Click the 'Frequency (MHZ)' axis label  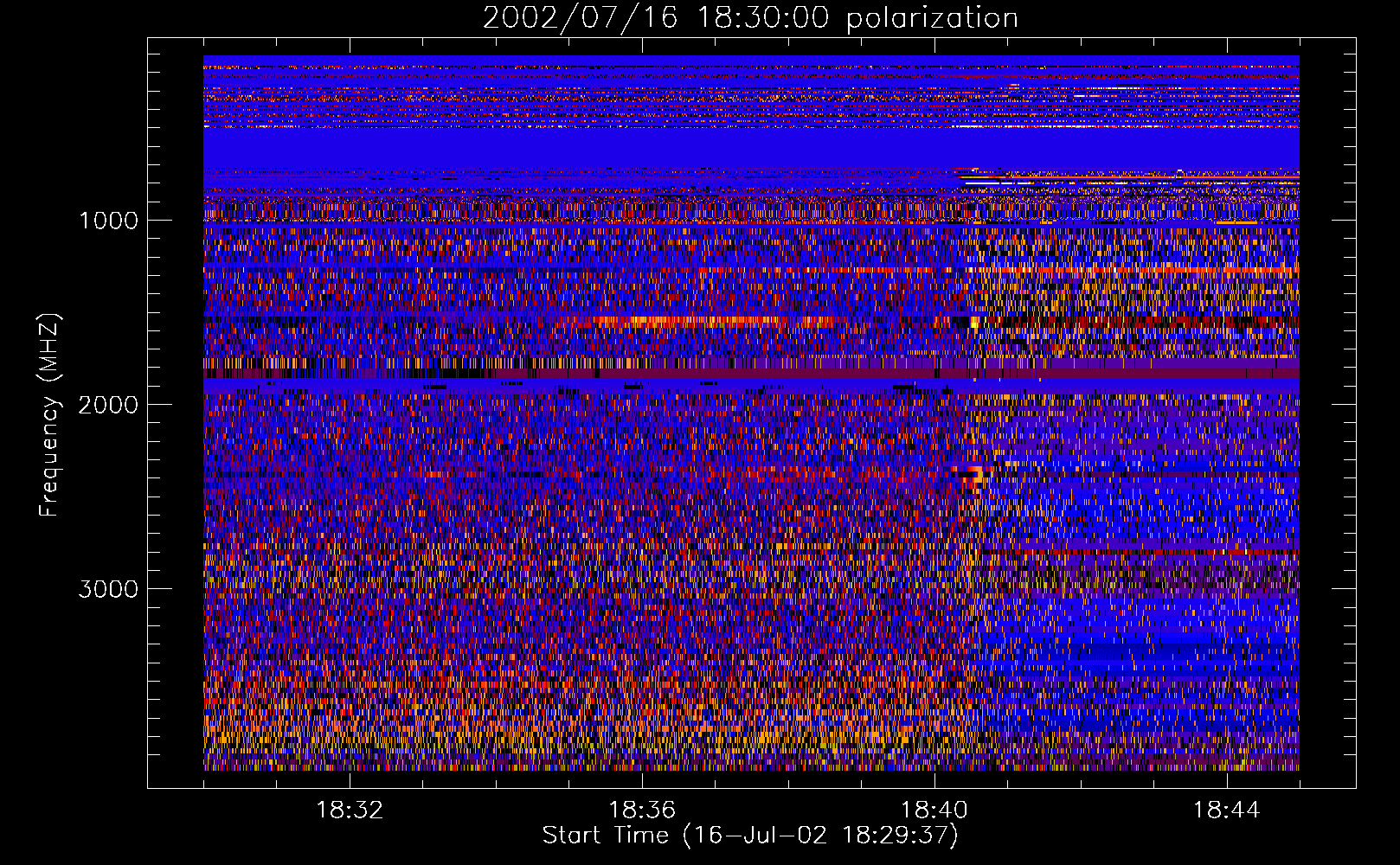point(50,415)
